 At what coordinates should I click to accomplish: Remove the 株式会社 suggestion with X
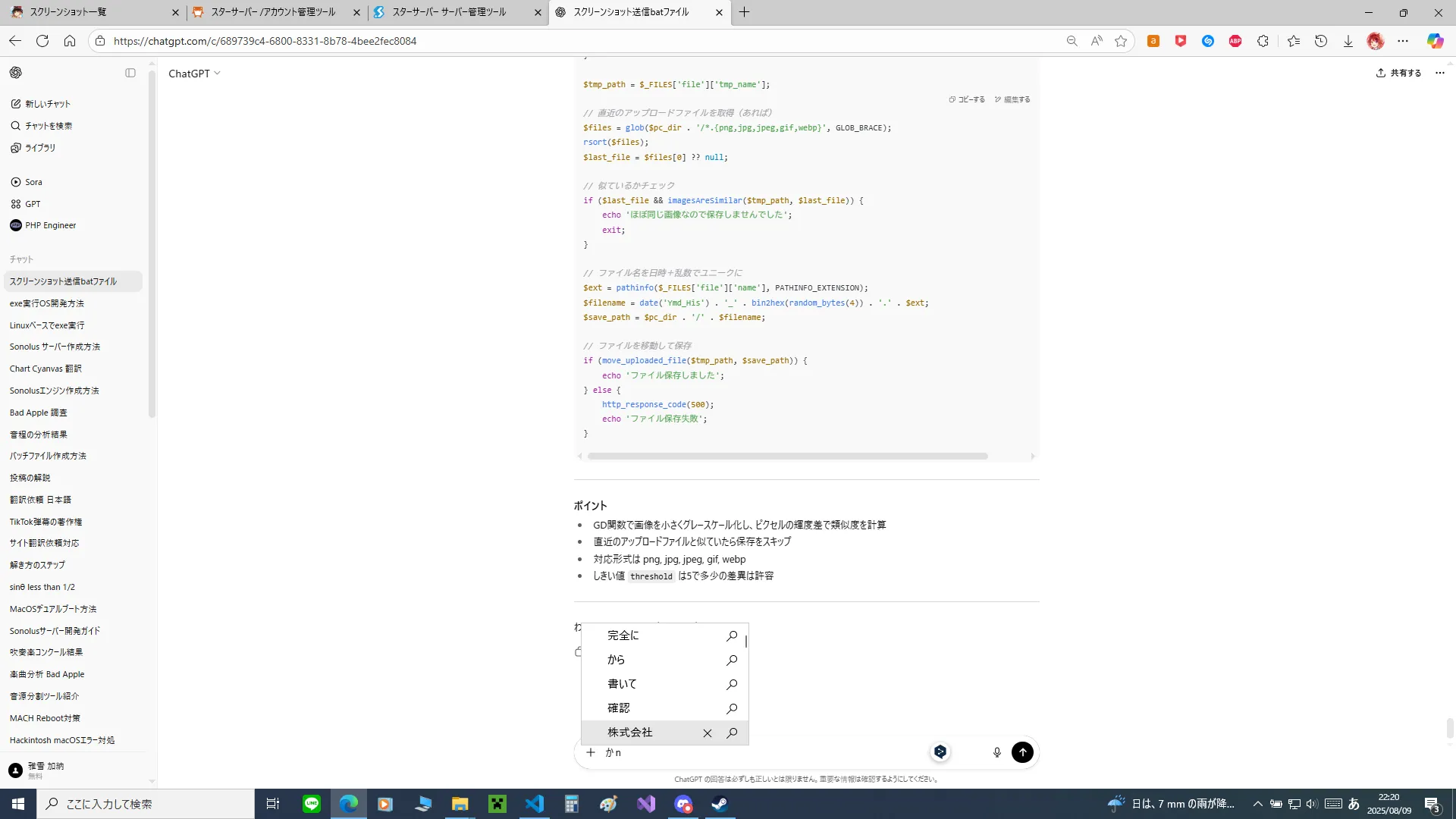[707, 733]
